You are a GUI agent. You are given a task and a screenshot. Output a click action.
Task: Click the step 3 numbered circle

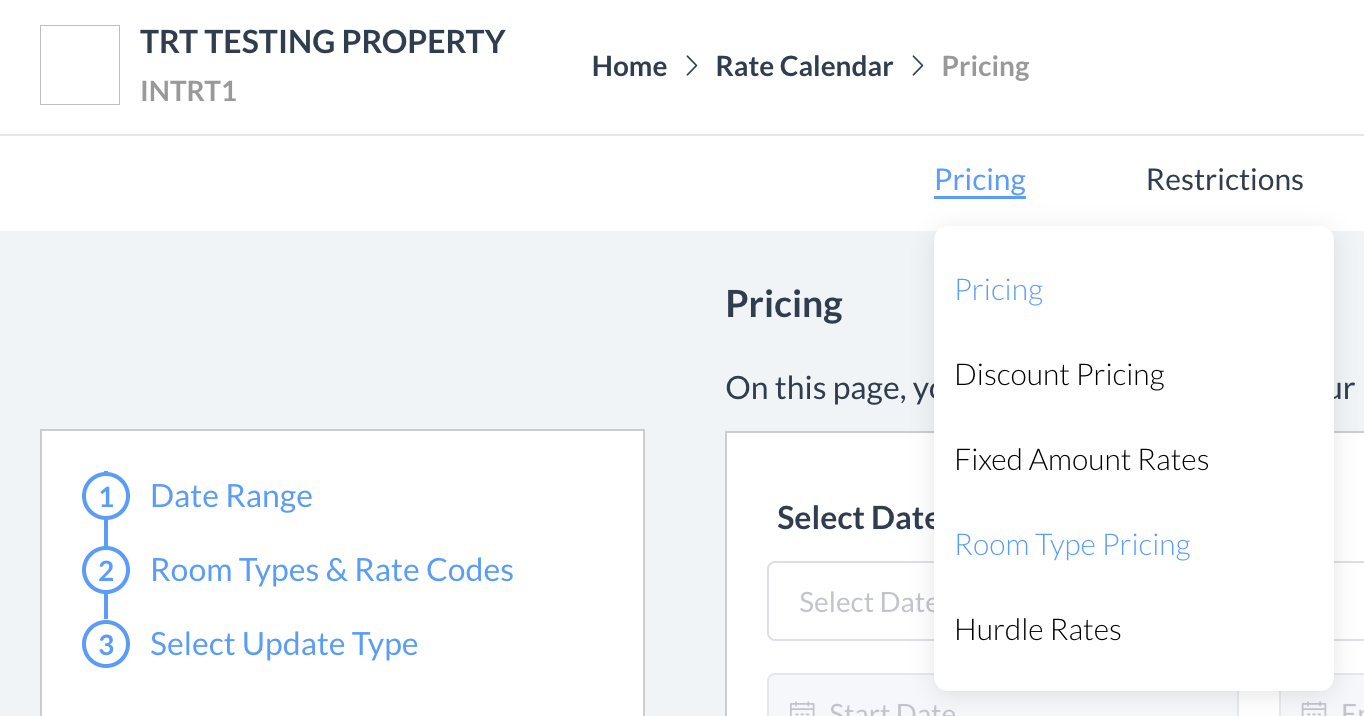click(x=106, y=644)
